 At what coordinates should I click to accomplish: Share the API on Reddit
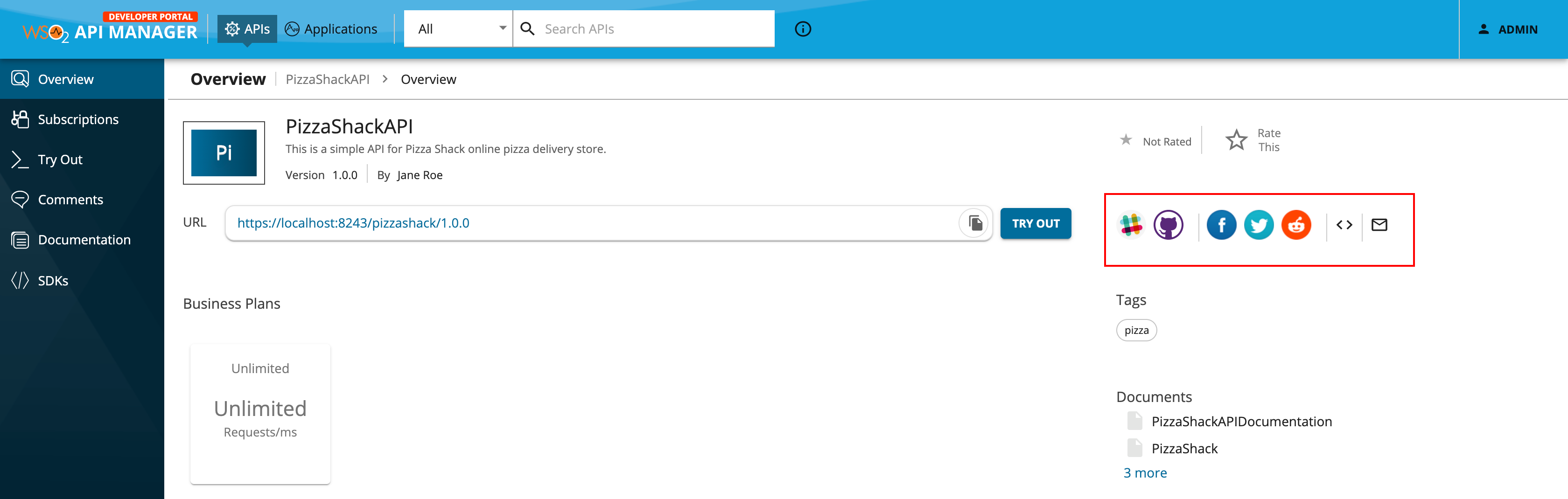point(1296,225)
